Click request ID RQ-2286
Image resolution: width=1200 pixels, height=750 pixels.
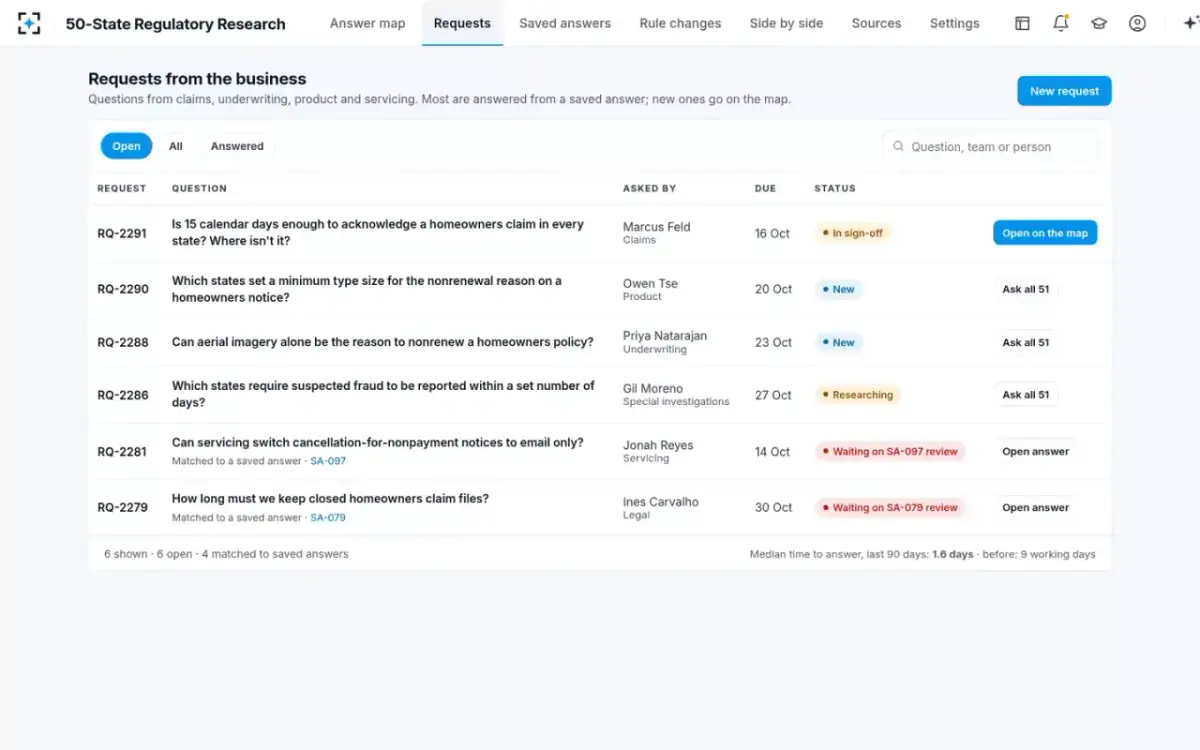click(122, 395)
